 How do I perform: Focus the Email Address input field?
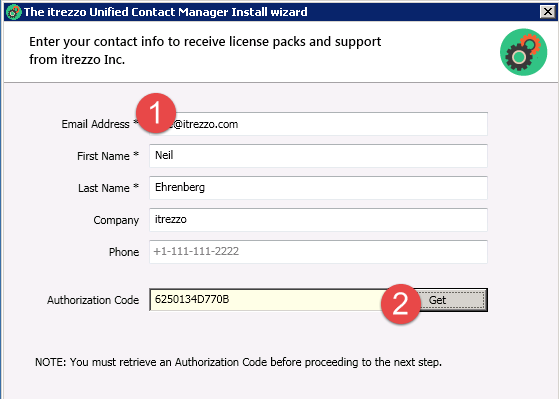[318, 124]
